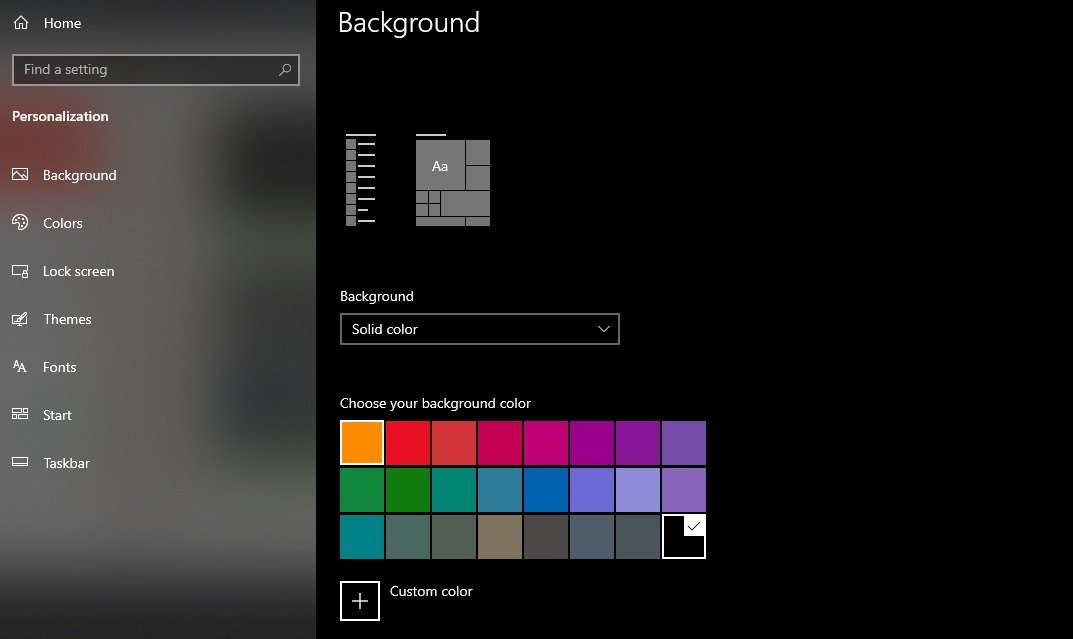Expand dropdown using the chevron arrow
1073x639 pixels.
(x=603, y=329)
